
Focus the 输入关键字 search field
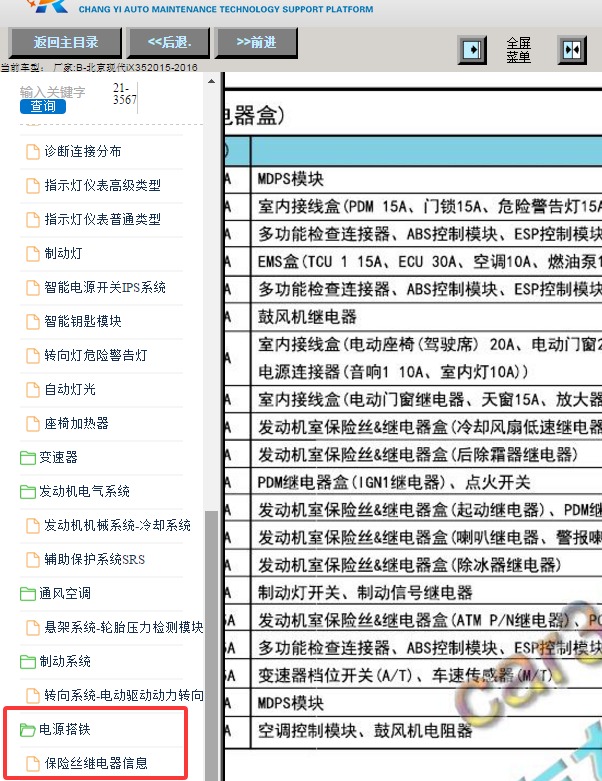(52, 92)
